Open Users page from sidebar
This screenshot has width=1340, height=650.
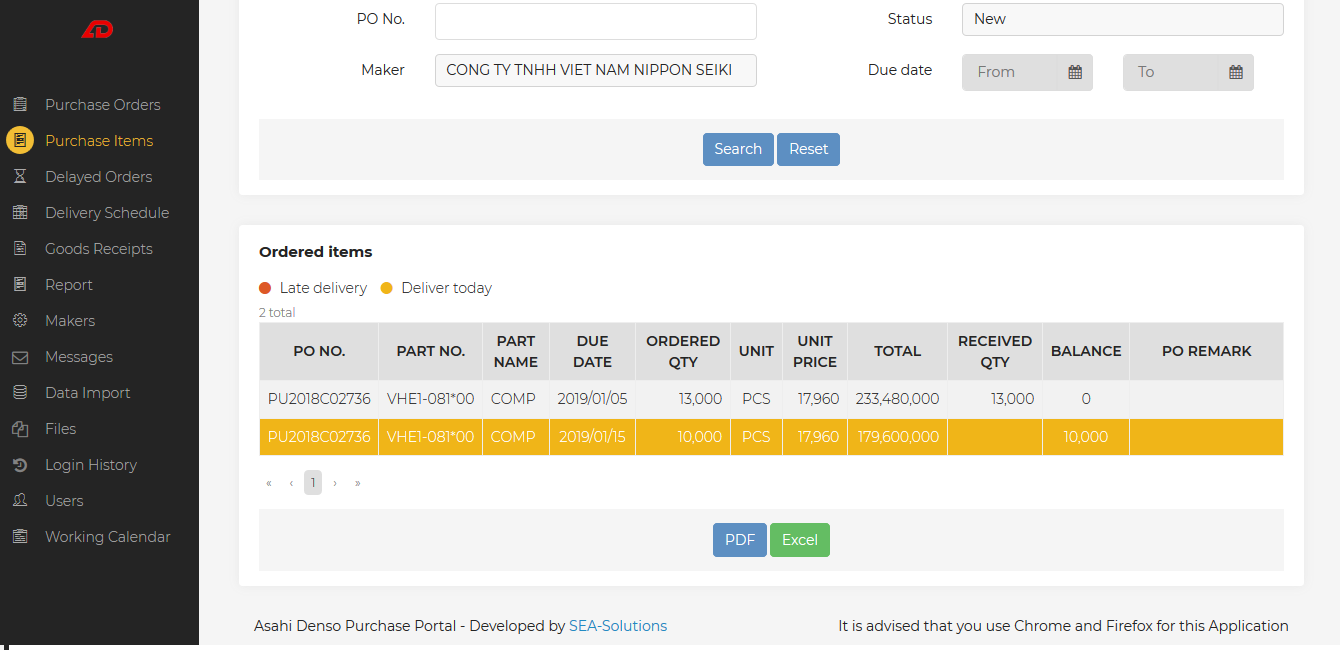64,501
